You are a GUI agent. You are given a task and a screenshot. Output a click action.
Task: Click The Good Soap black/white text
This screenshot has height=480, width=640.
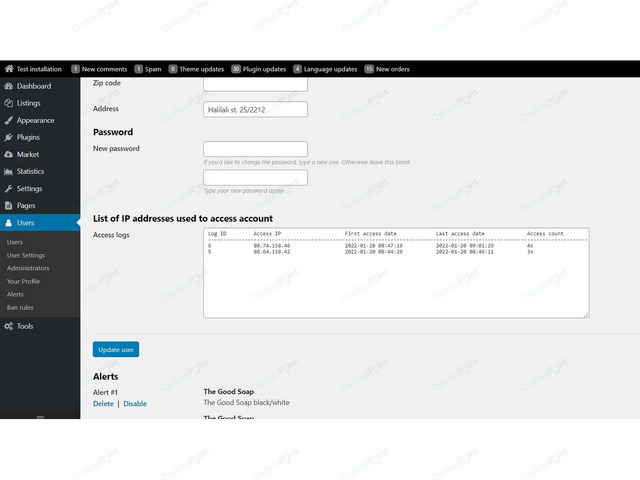[247, 402]
